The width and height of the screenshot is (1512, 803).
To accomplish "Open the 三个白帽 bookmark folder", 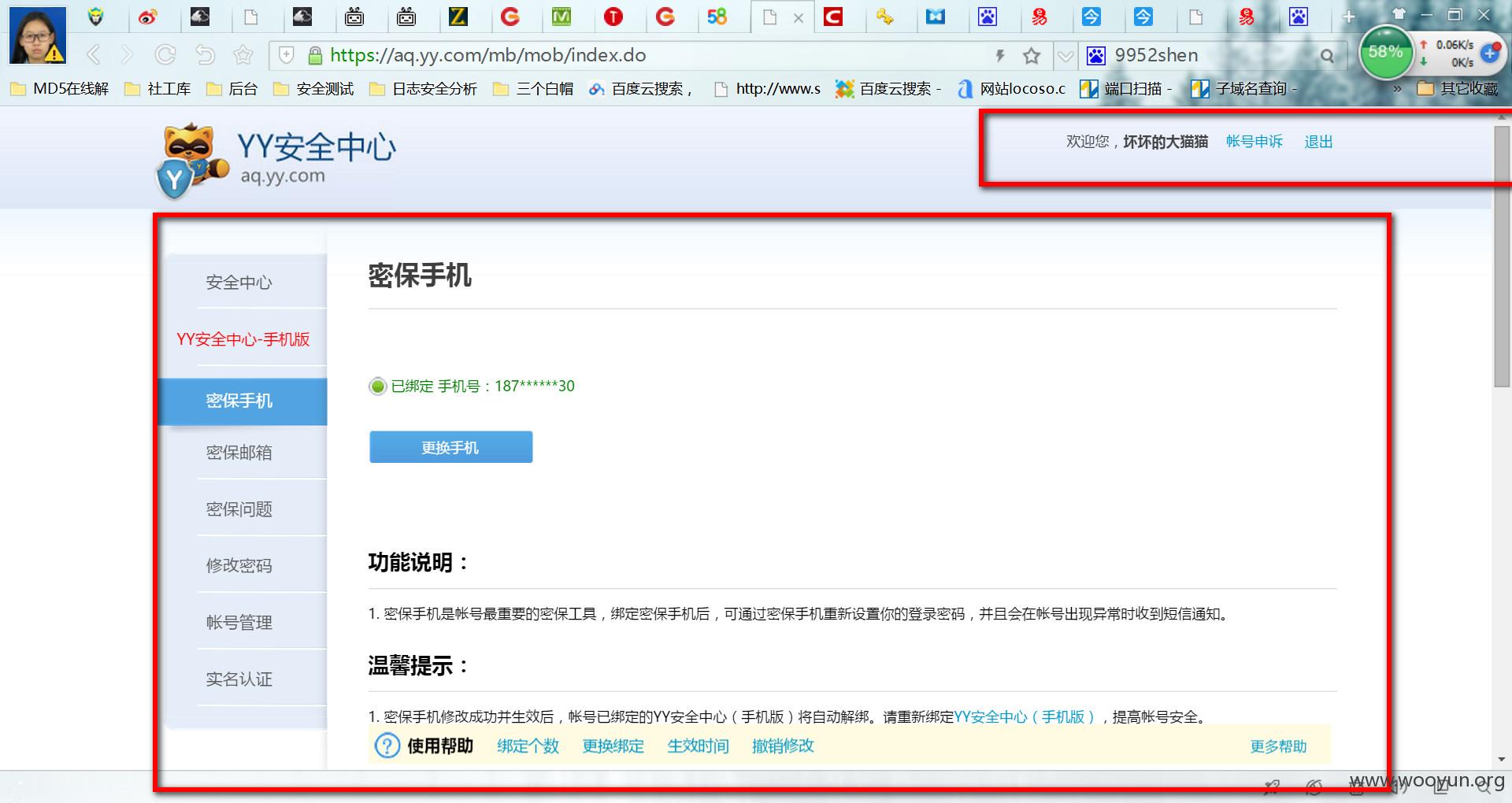I will coord(533,89).
